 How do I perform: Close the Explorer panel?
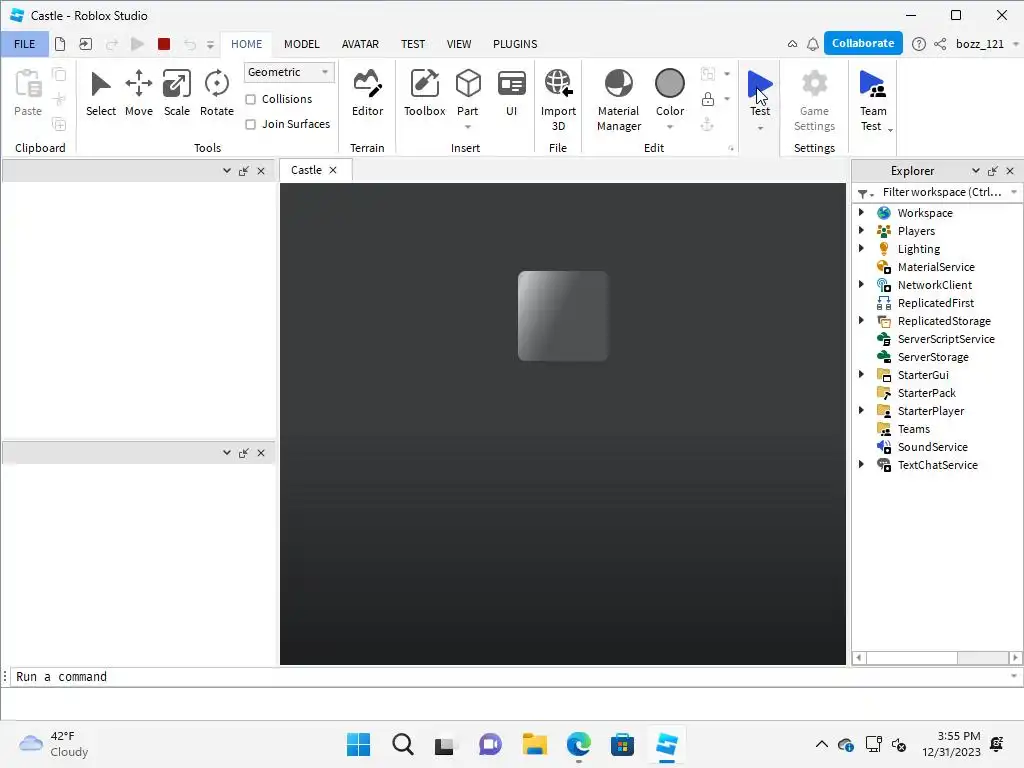[1010, 170]
